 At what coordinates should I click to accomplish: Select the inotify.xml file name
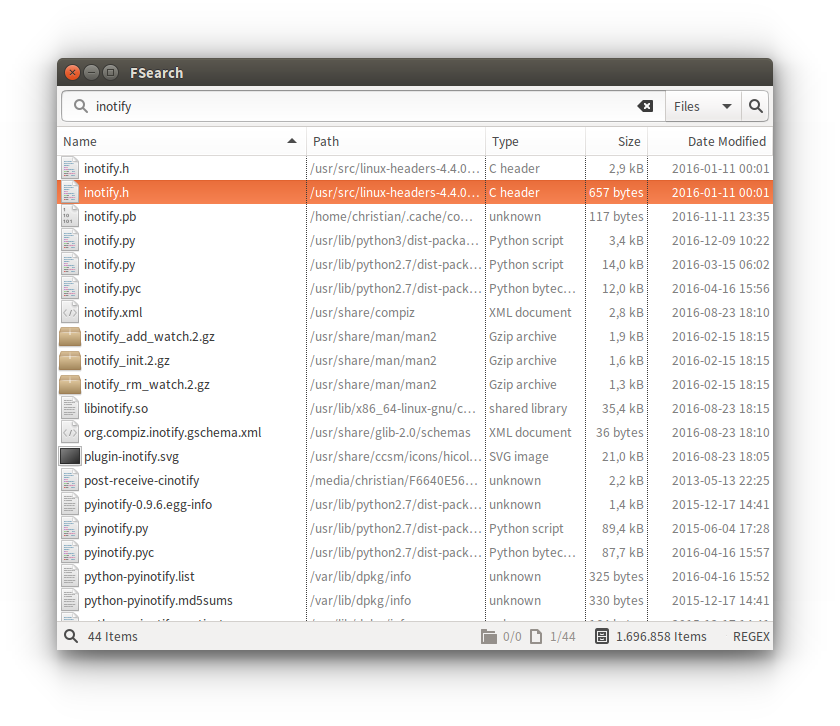coord(113,312)
